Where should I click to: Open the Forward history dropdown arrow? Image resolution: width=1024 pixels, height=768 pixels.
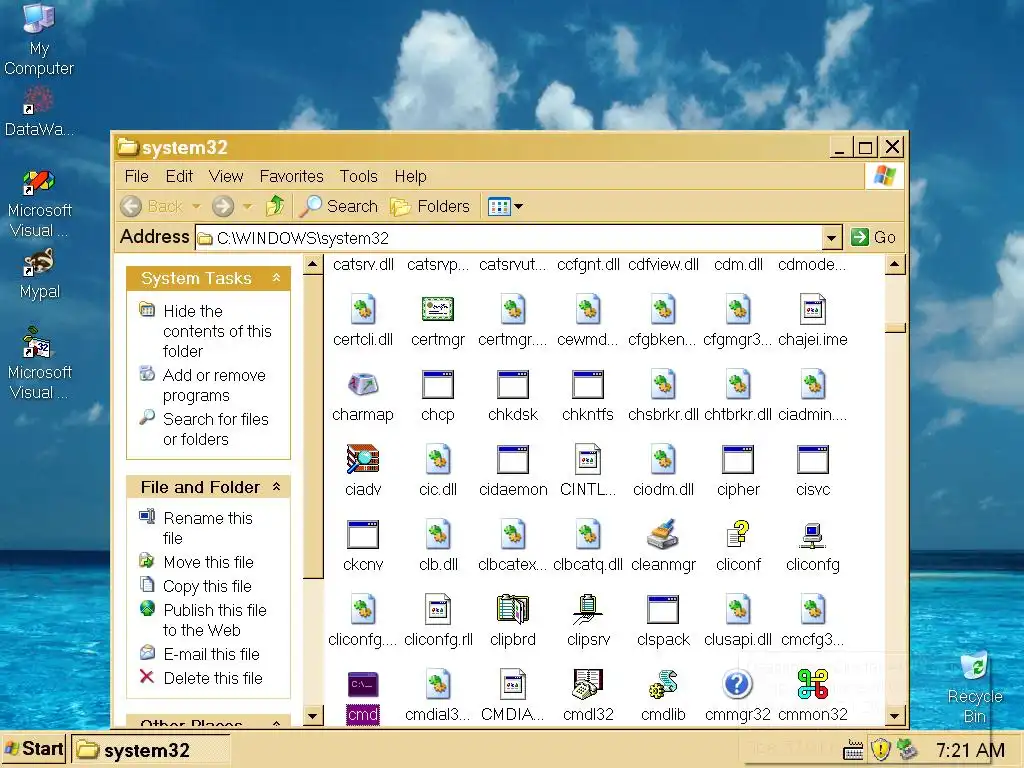247,206
